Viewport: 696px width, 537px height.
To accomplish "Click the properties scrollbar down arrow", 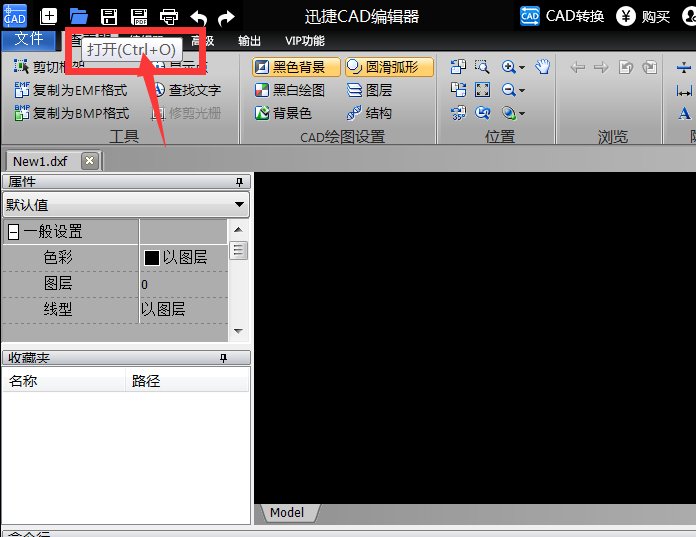I will tap(238, 331).
